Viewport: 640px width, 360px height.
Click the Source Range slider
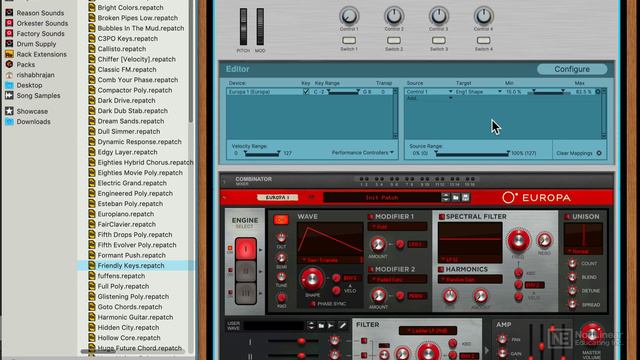(472, 154)
